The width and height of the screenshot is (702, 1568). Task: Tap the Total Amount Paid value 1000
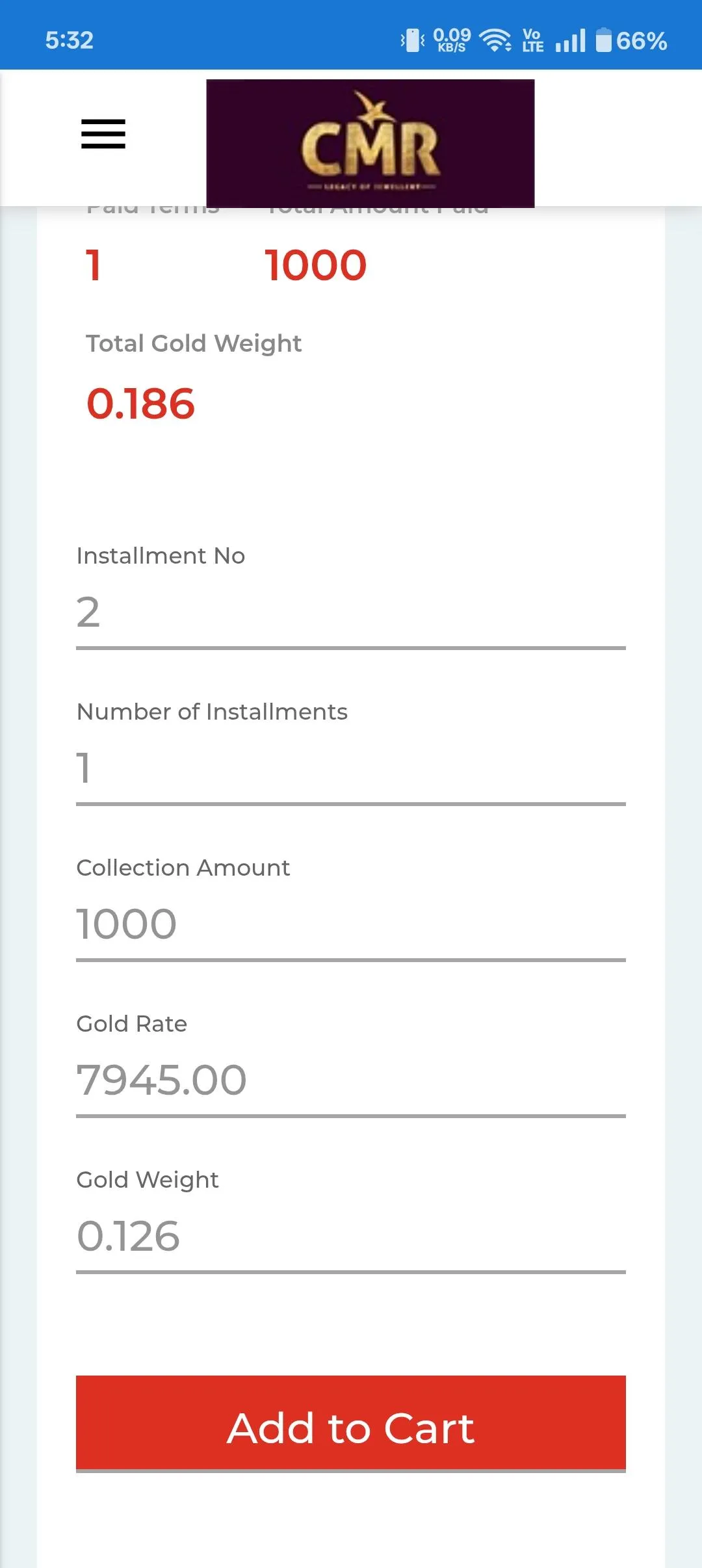[x=316, y=265]
